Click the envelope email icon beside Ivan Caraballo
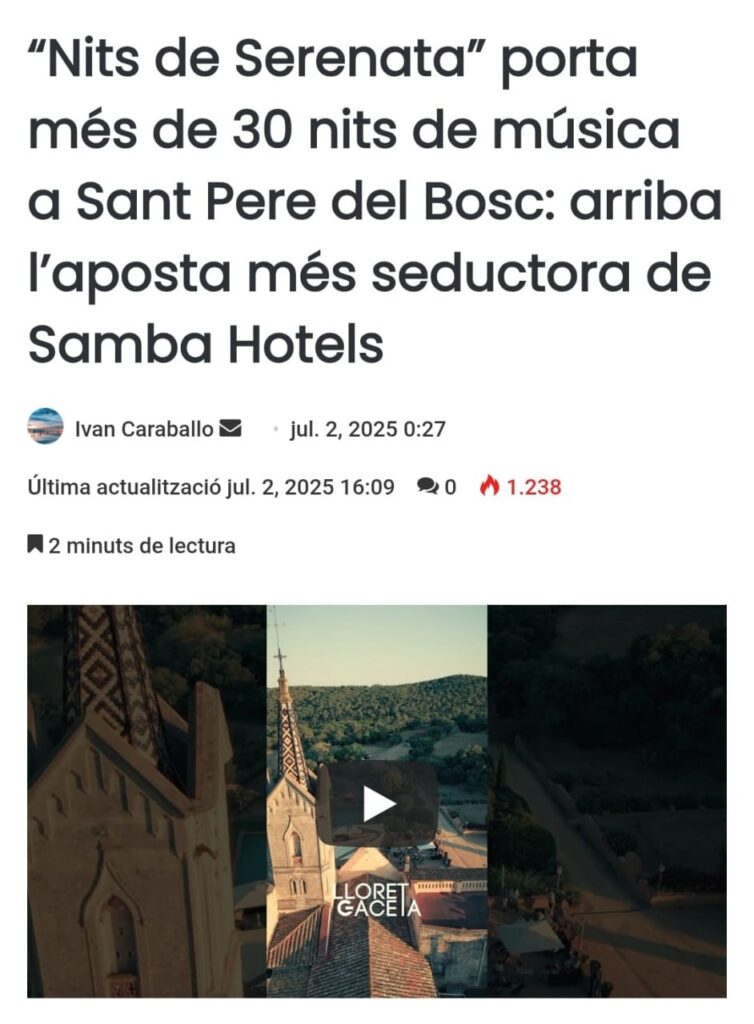This screenshot has height=1024, width=754. [230, 428]
